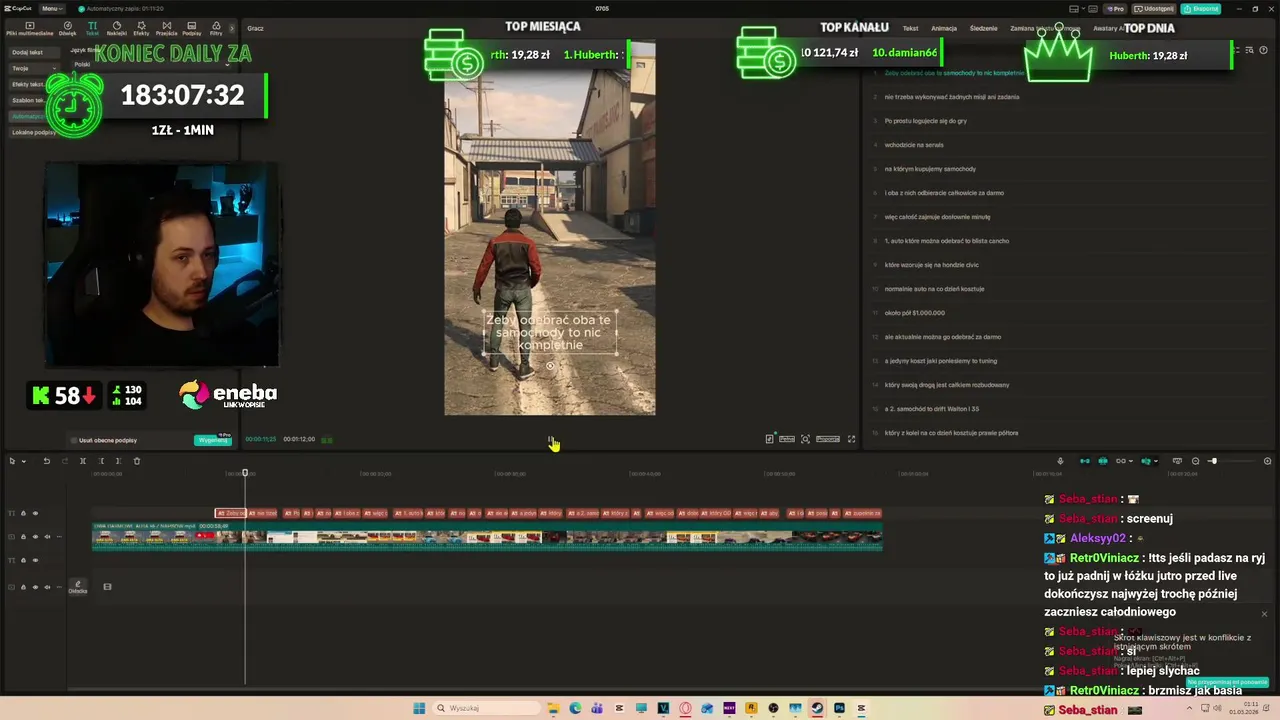The image size is (1280, 720).
Task: Toggle visibility eye of caption text track
Action: pos(35,513)
